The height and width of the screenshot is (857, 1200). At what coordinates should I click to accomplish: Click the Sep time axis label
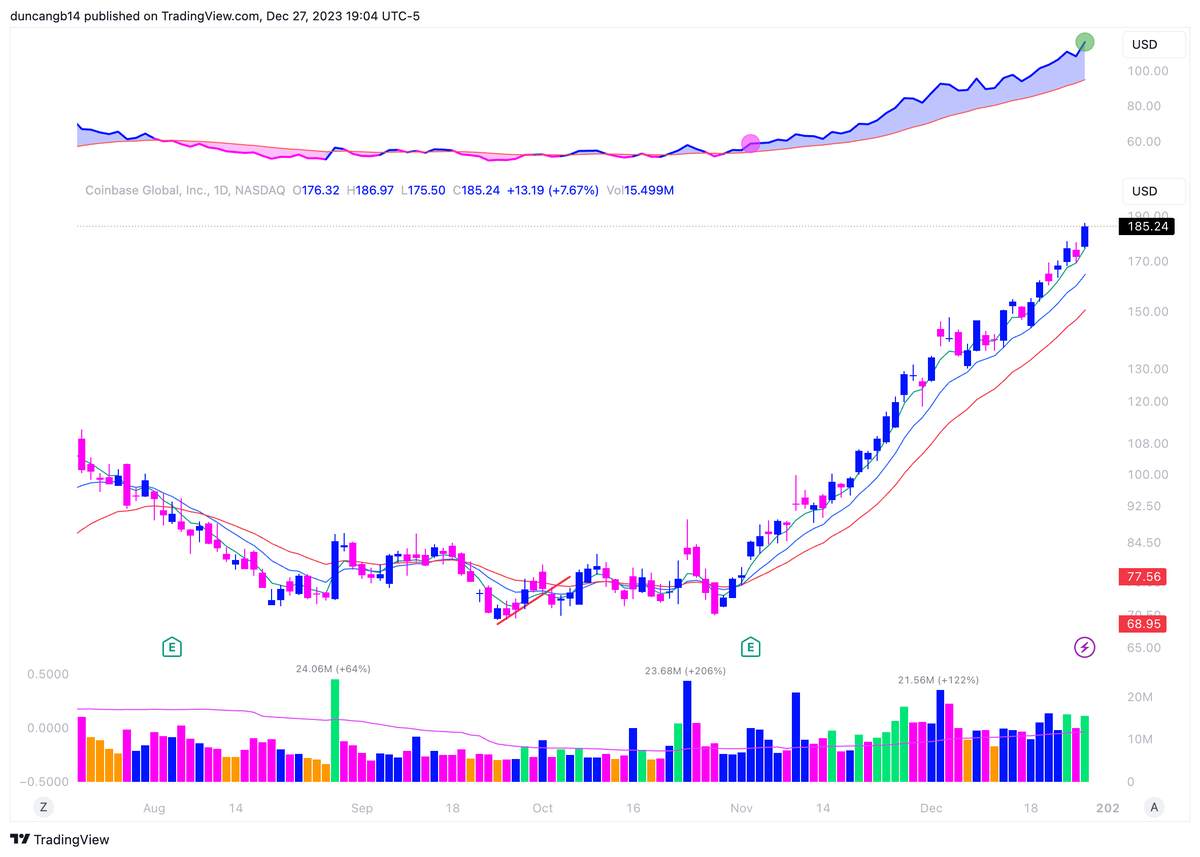(x=361, y=807)
